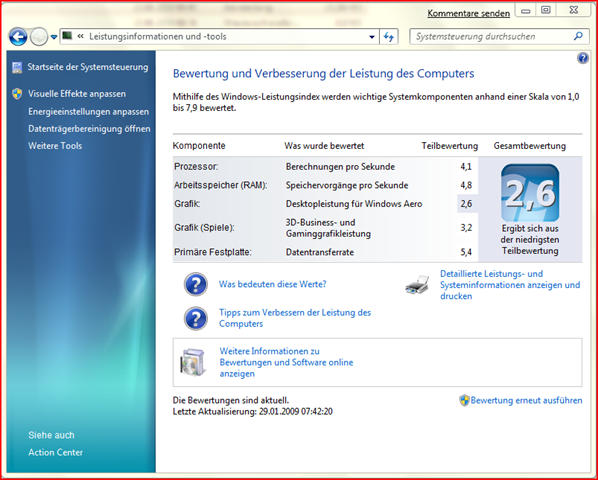Click the greyed-out forward navigation button
This screenshot has height=480, width=598.
coord(39,37)
